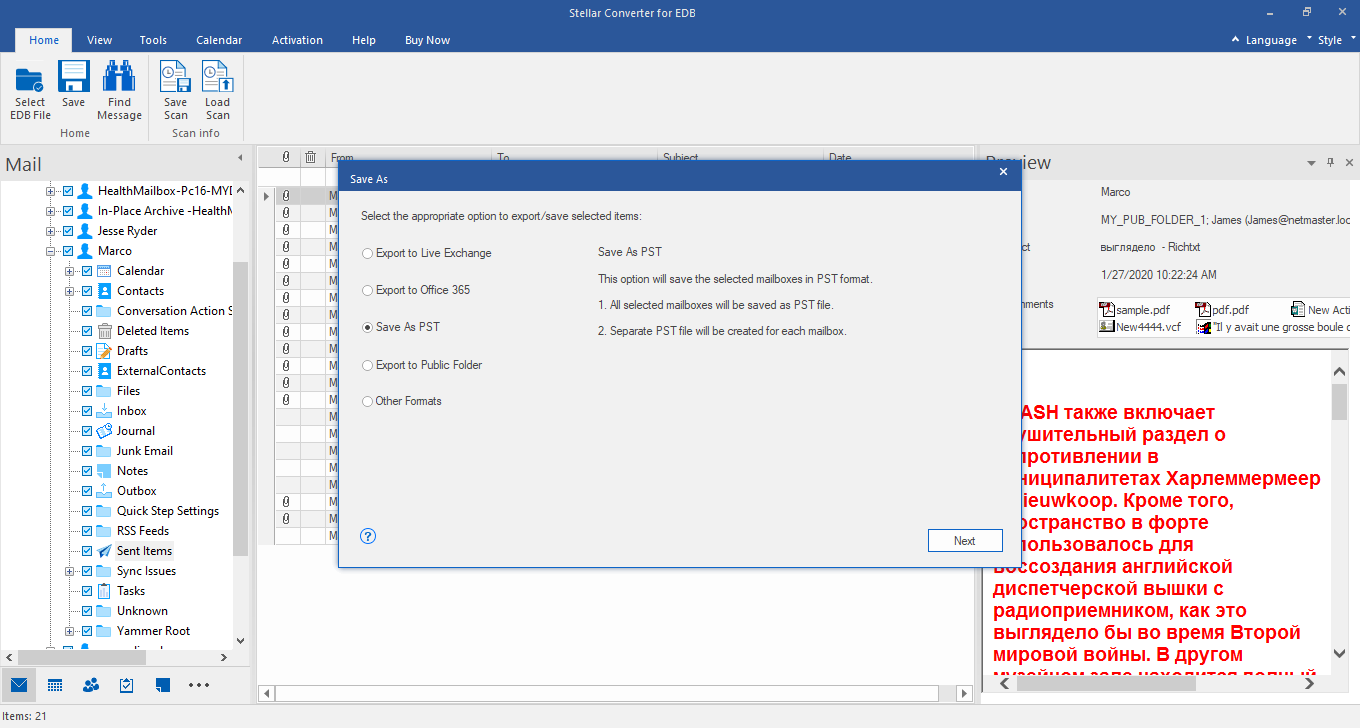Click the Inbox folder icon

[x=104, y=411]
